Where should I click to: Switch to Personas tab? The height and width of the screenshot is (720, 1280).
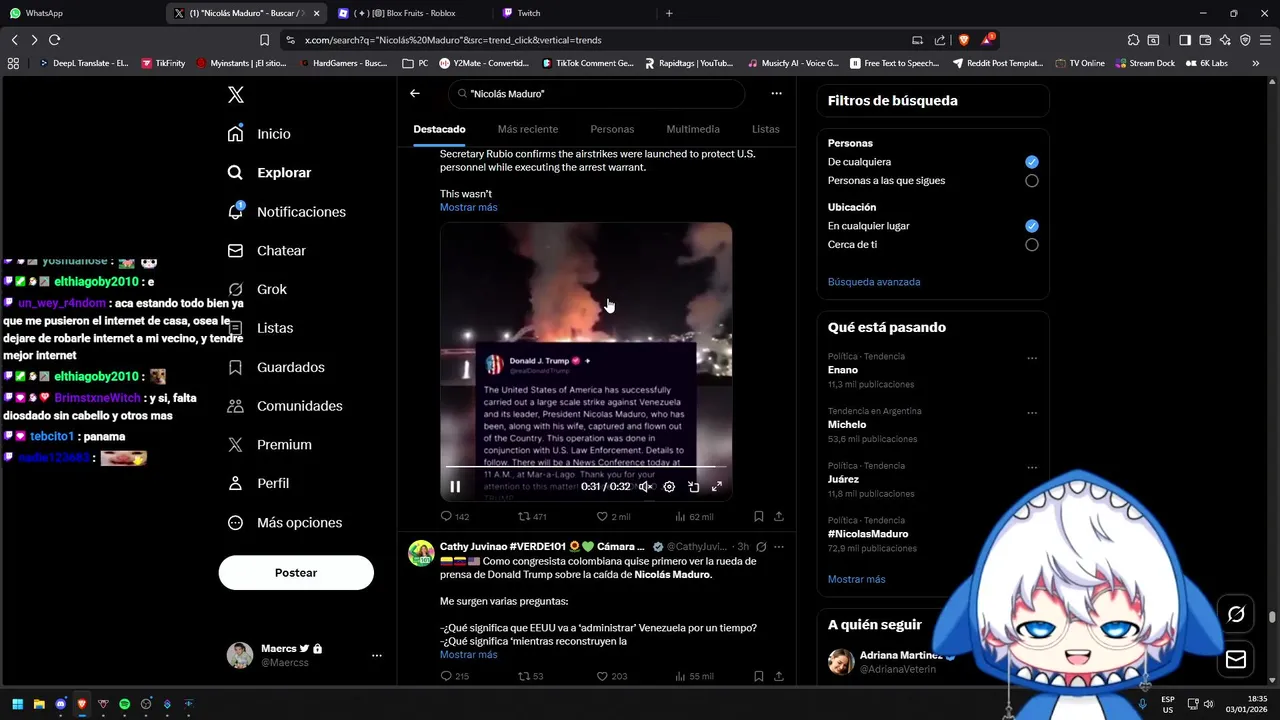point(612,129)
